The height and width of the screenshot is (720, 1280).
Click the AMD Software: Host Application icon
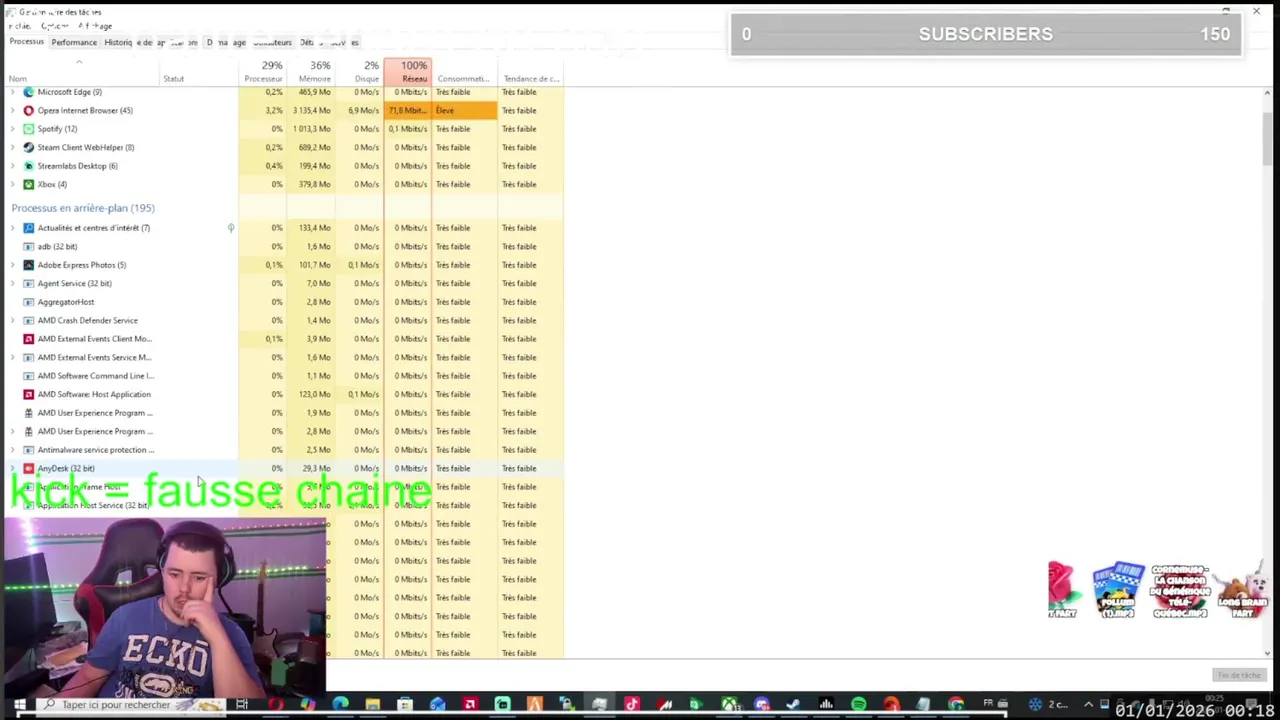pyautogui.click(x=28, y=394)
